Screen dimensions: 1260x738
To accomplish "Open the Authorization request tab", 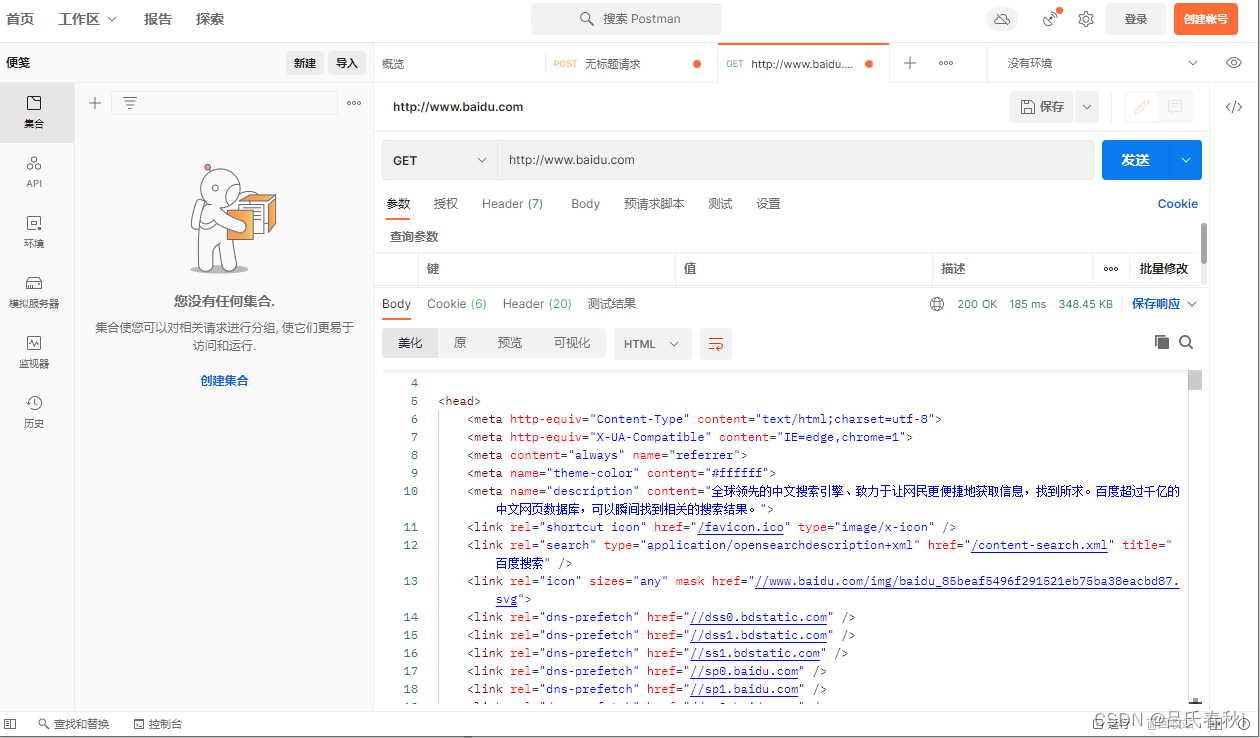I will (x=446, y=204).
